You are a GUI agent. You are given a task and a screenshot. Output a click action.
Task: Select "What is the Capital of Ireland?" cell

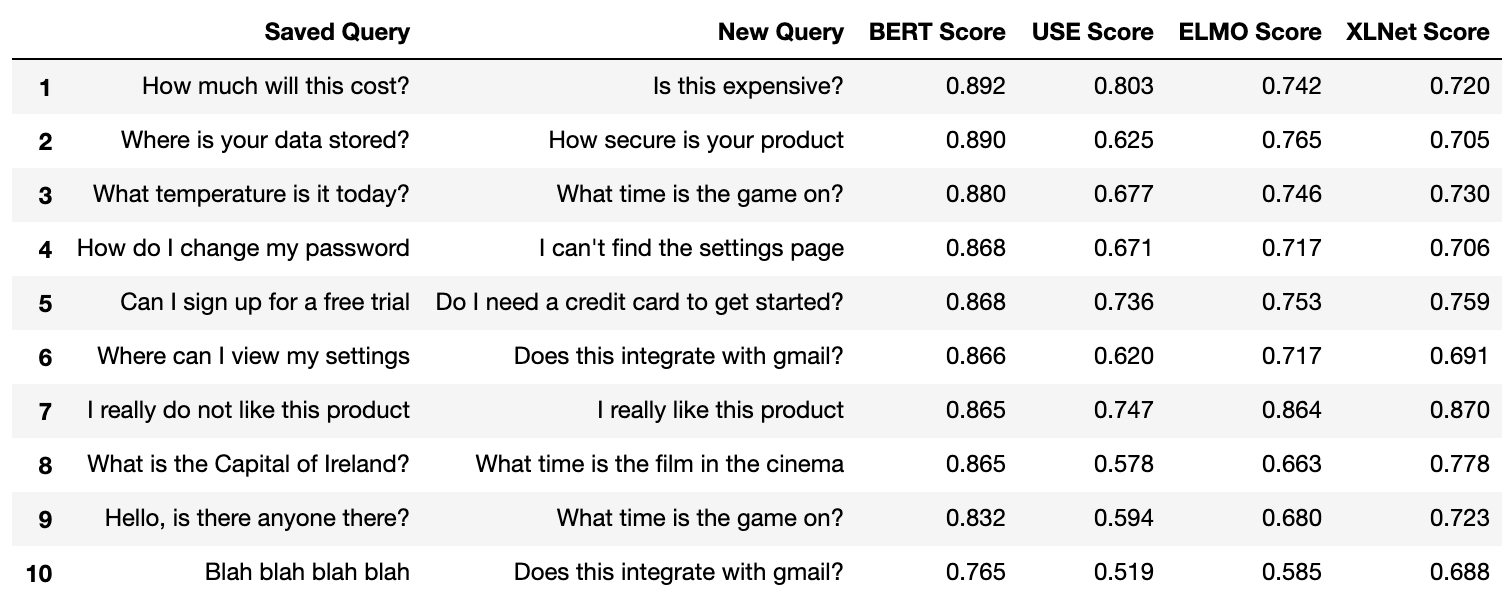point(248,464)
